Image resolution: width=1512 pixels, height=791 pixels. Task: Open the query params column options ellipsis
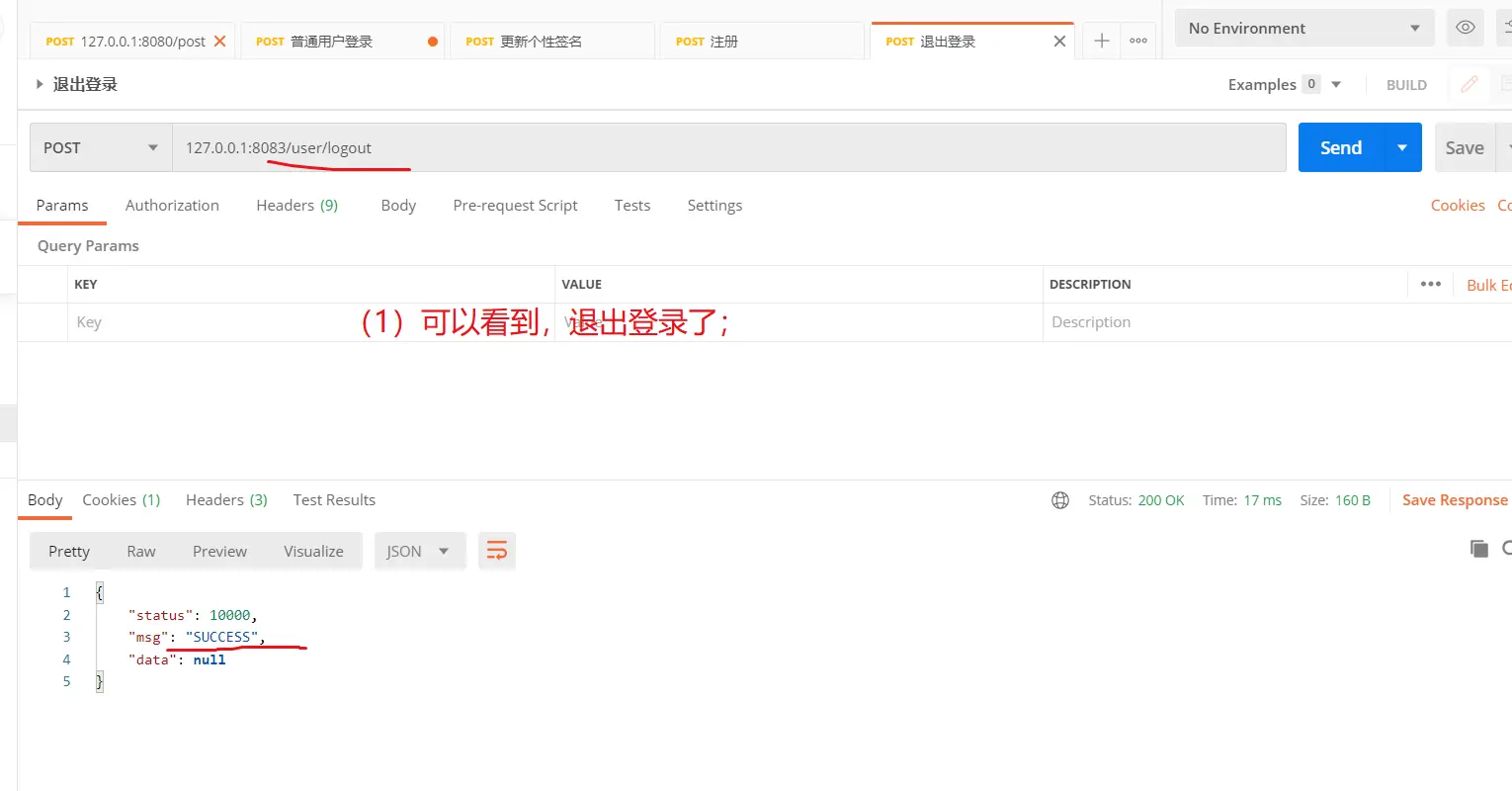coord(1430,284)
